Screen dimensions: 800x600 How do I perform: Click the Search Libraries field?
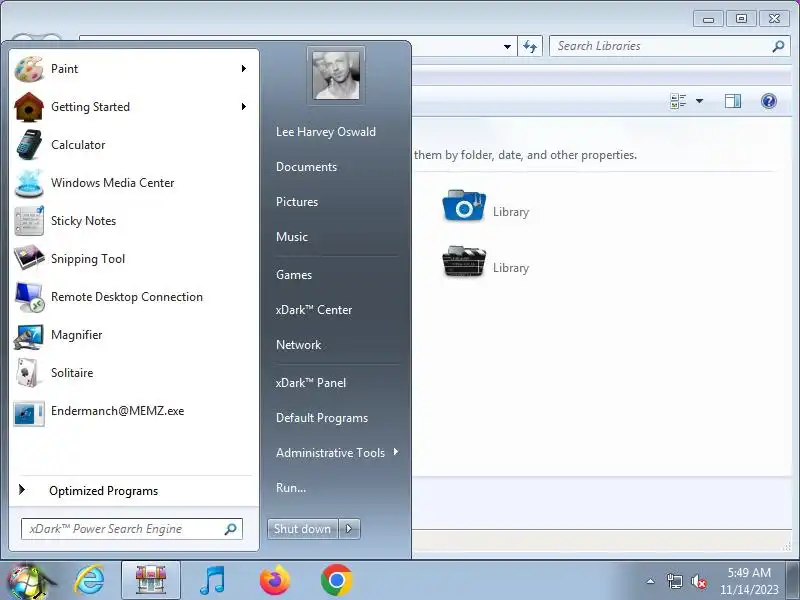click(x=670, y=46)
